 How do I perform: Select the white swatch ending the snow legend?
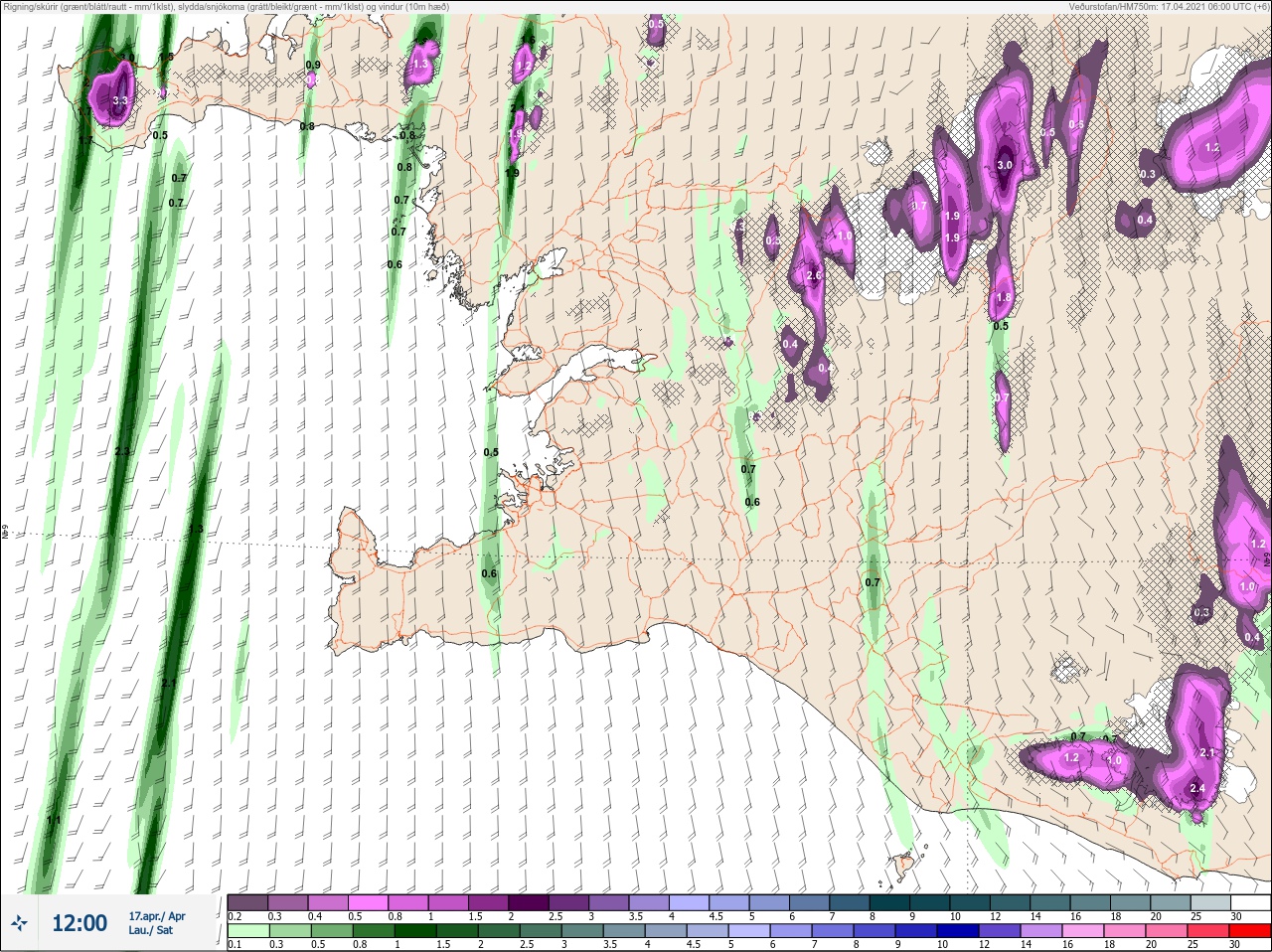1250,903
